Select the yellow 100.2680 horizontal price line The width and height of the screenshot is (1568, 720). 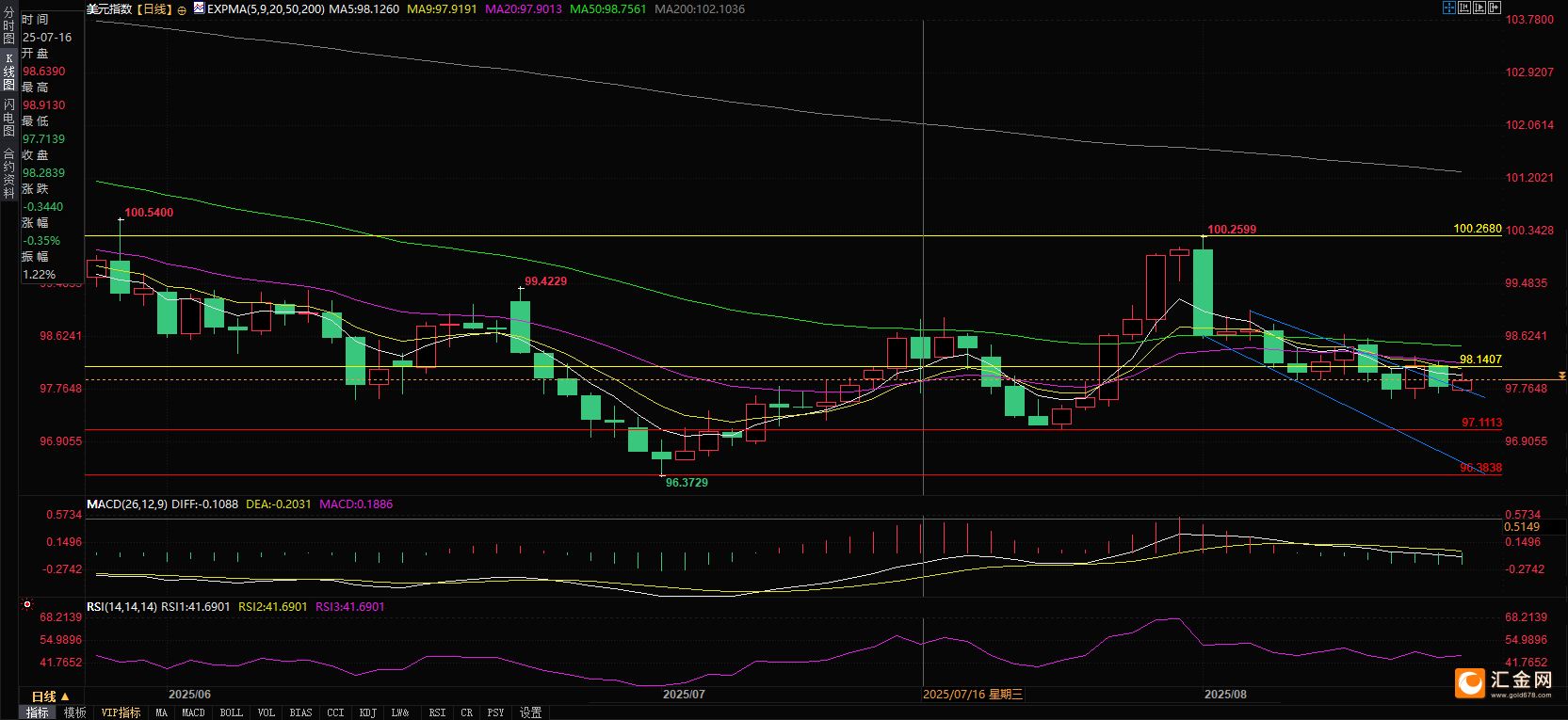(x=753, y=235)
